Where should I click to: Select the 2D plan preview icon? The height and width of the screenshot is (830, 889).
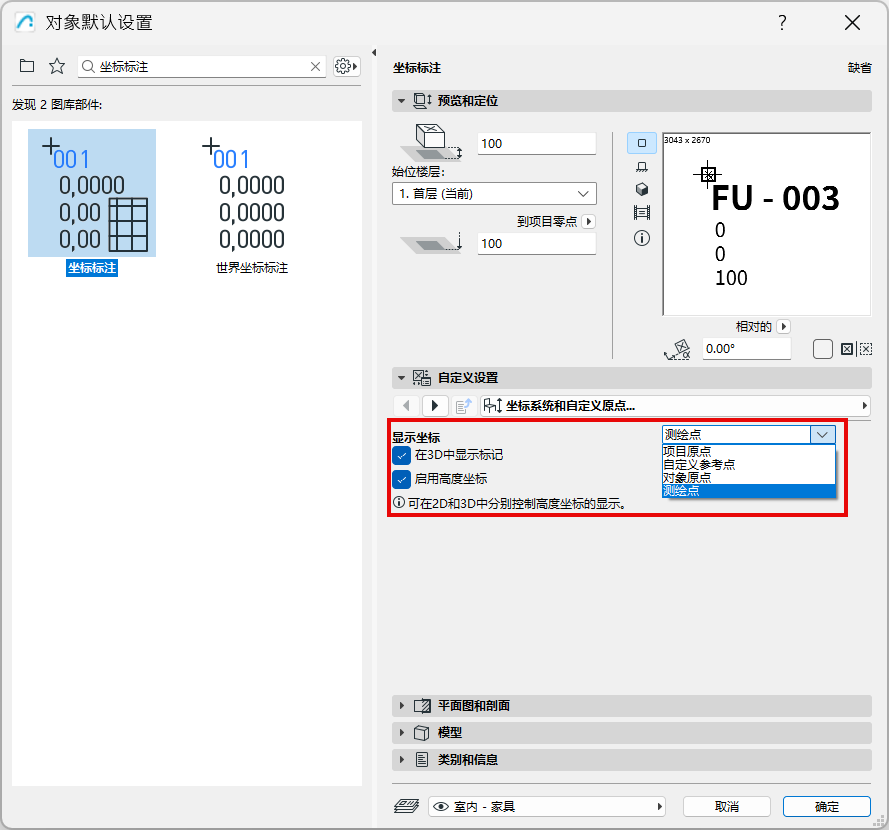tap(642, 143)
